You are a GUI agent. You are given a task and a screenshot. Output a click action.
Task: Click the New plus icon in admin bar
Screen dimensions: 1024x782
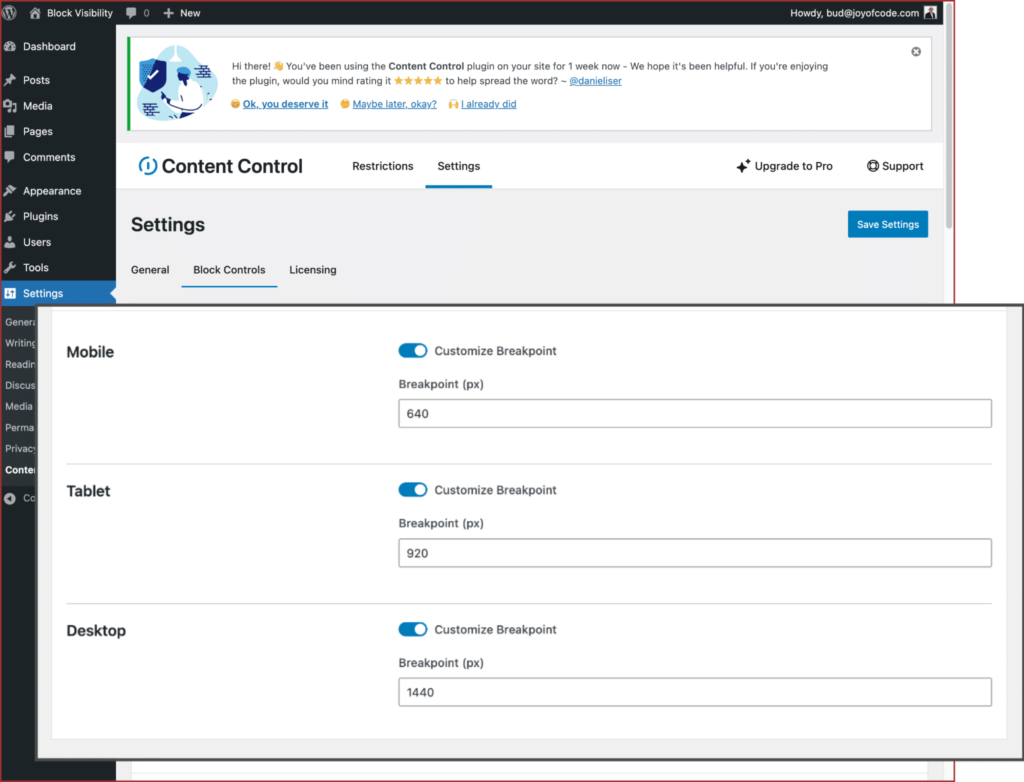tap(168, 13)
